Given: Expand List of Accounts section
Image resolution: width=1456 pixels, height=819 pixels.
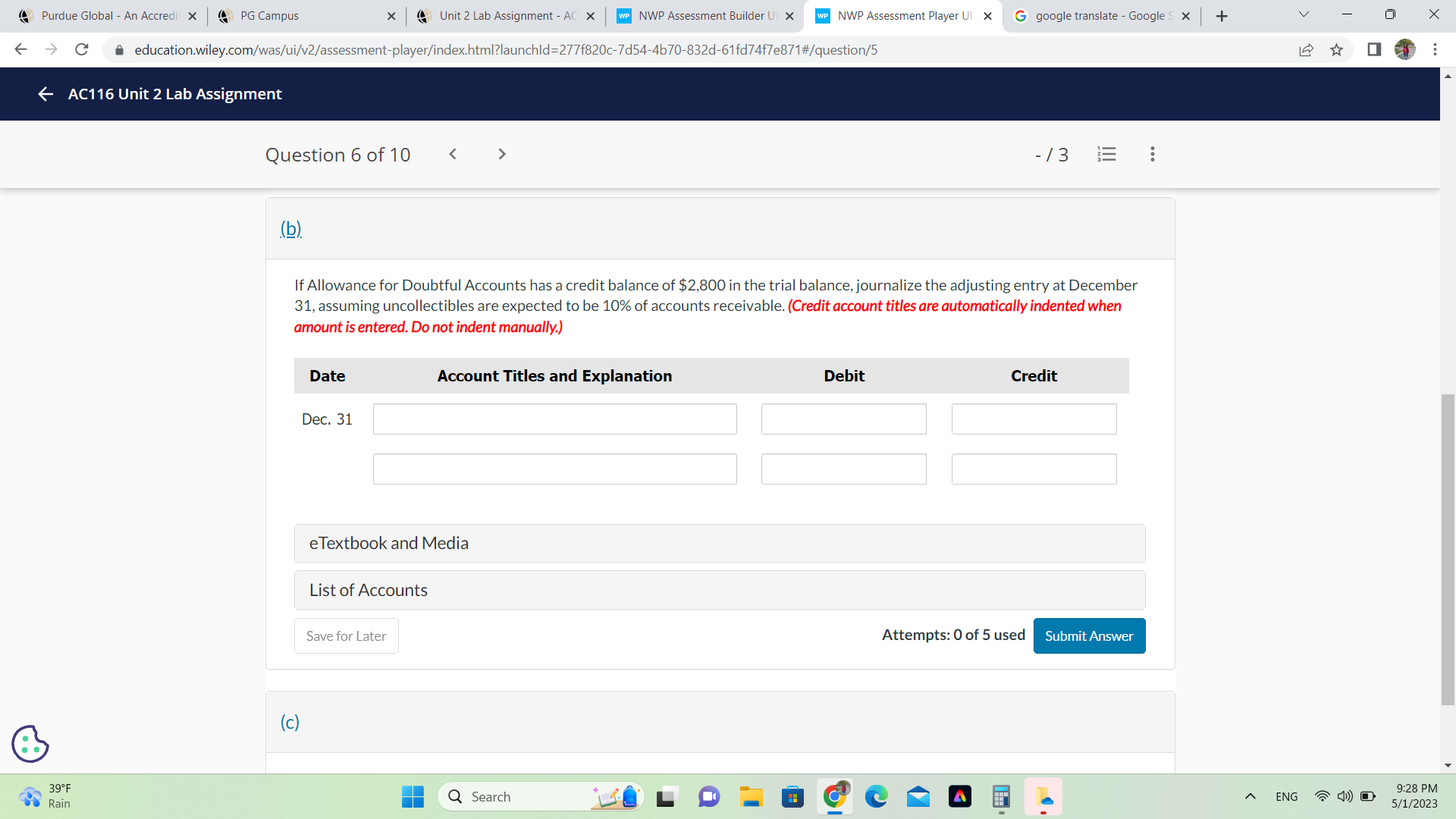Looking at the screenshot, I should tap(719, 590).
